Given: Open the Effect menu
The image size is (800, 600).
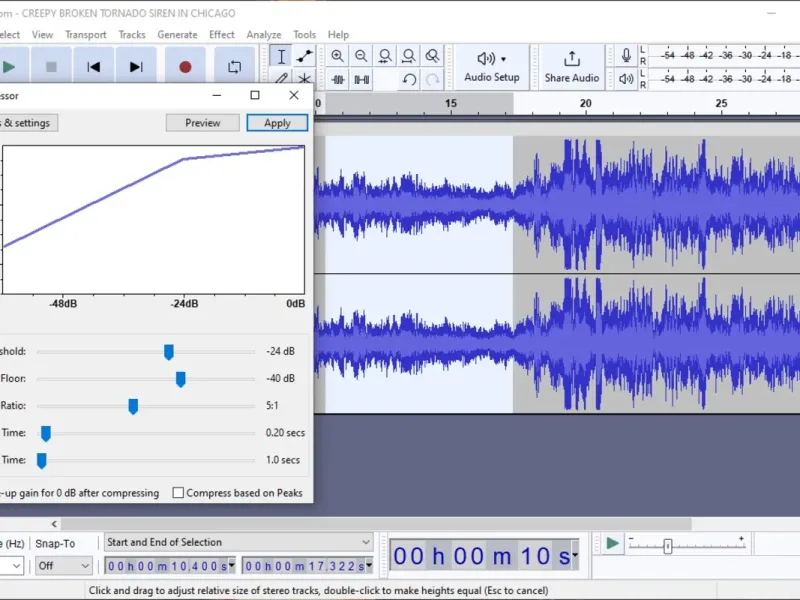Looking at the screenshot, I should coord(221,35).
